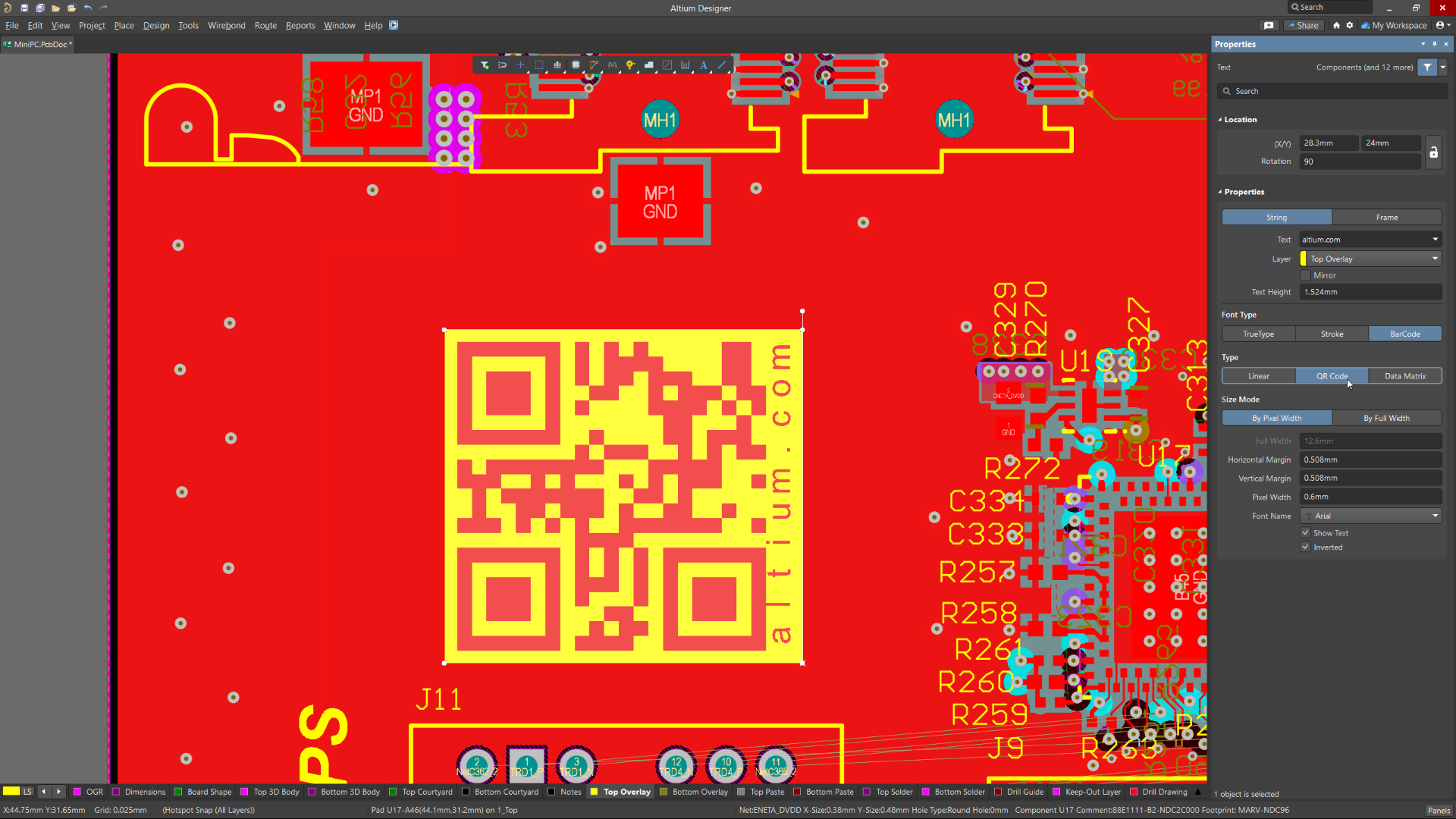Viewport: 1456px width, 819px height.
Task: Open the Route menu
Action: [x=265, y=26]
